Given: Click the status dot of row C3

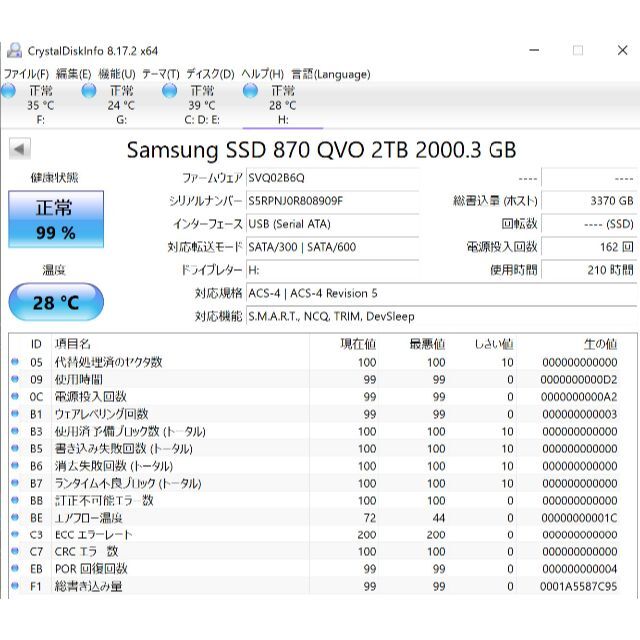Looking at the screenshot, I should (x=15, y=534).
